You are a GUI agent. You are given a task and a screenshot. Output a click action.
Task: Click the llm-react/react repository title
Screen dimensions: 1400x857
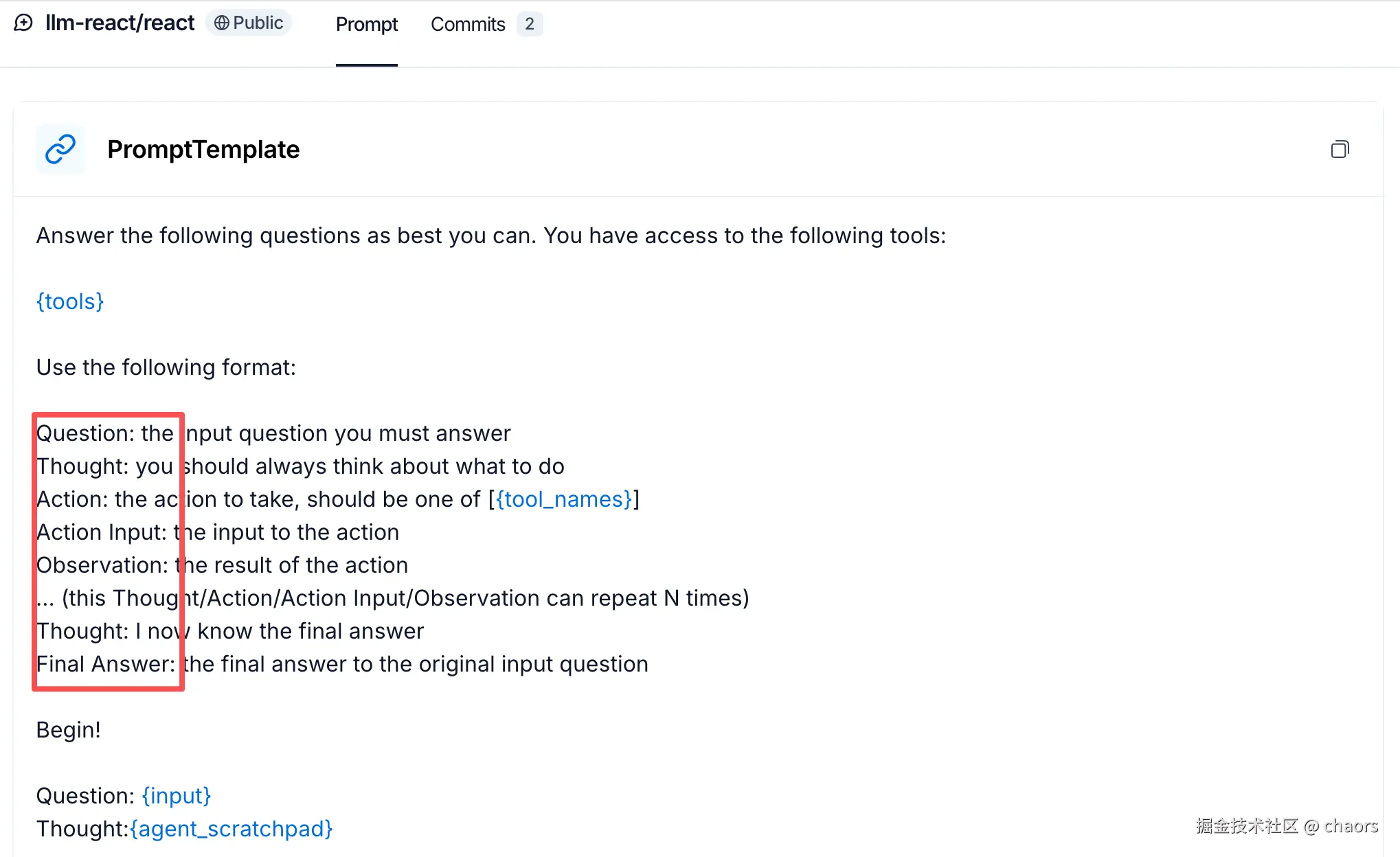point(120,23)
